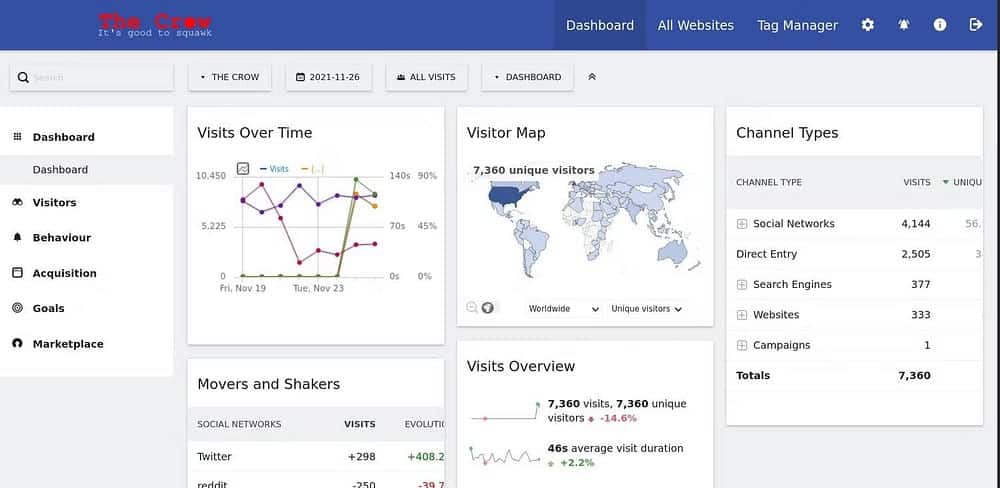The height and width of the screenshot is (488, 1000).
Task: Open the 2021-11-26 date picker
Action: (328, 77)
